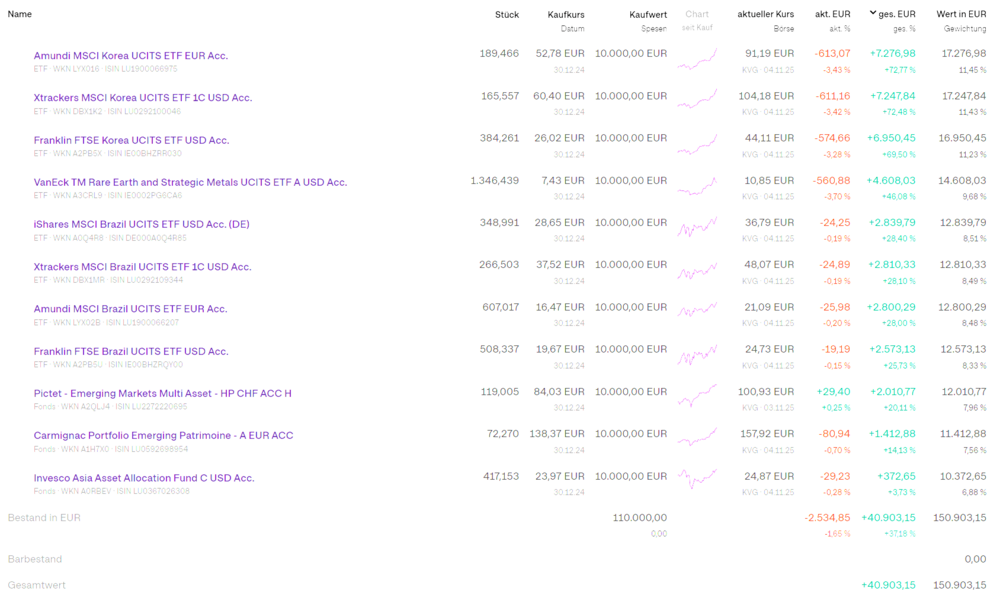Select the total gain +2.839,79

(892, 223)
